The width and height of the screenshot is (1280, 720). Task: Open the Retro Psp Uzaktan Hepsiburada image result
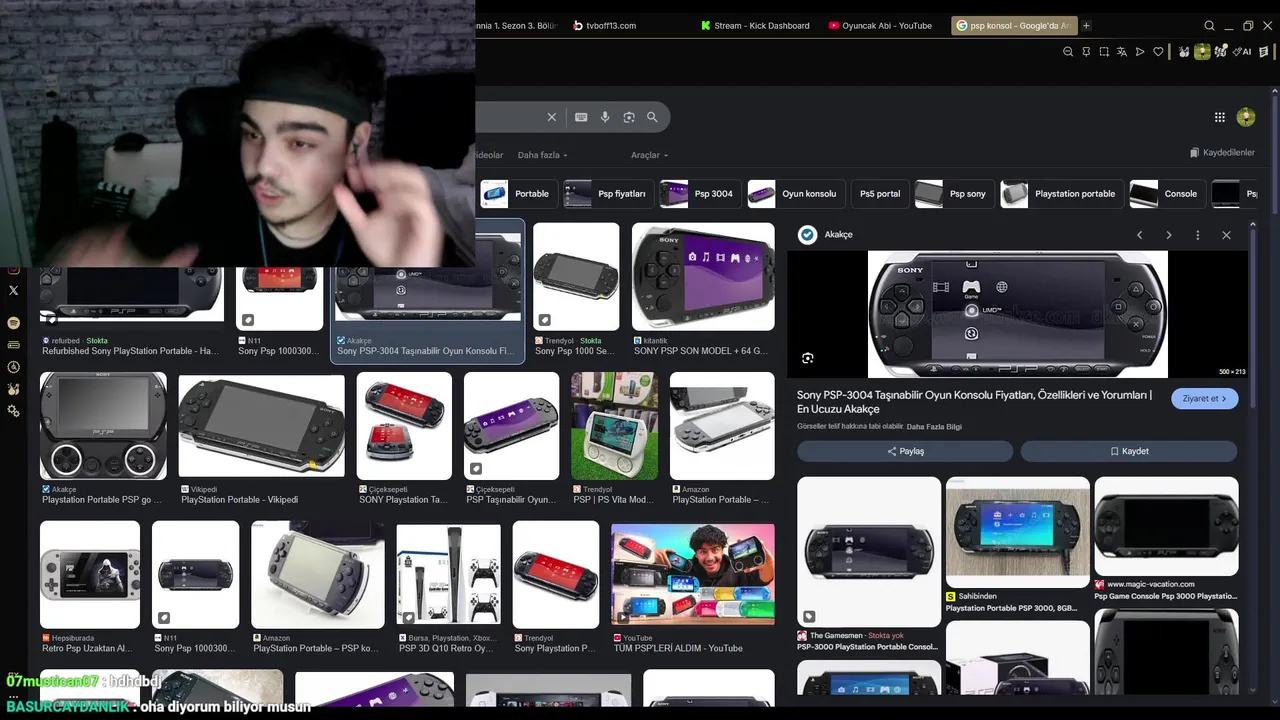coord(90,575)
